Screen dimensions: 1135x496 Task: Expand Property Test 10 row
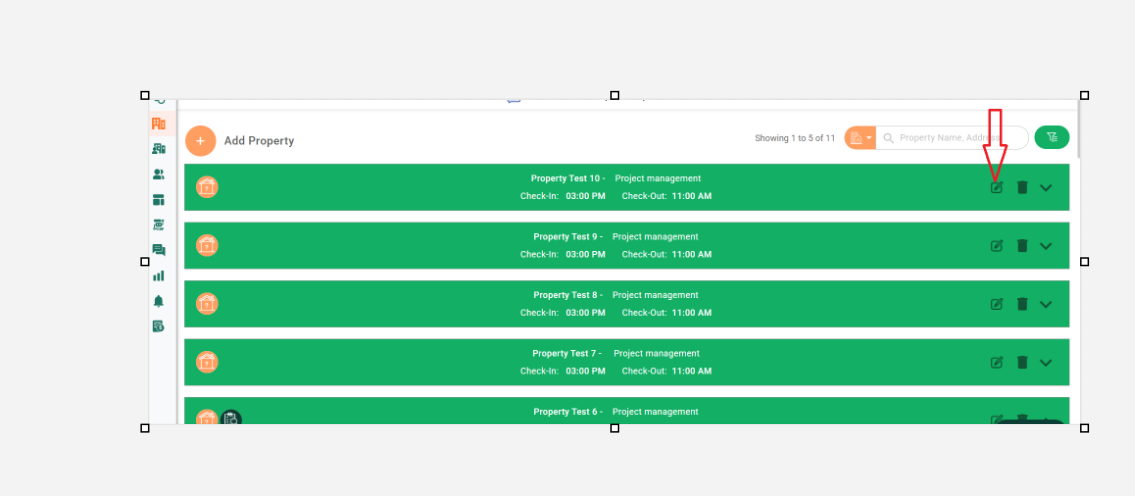tap(1046, 188)
